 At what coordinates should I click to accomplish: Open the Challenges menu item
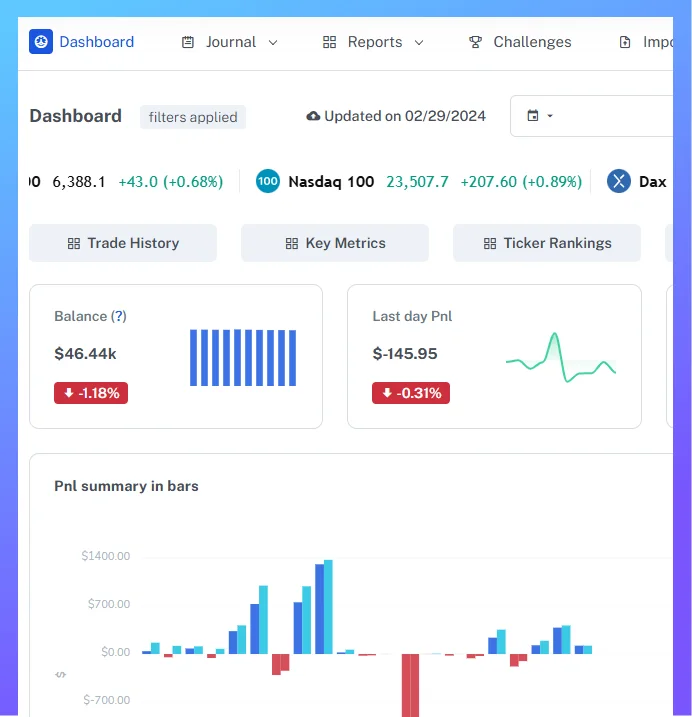(x=532, y=42)
